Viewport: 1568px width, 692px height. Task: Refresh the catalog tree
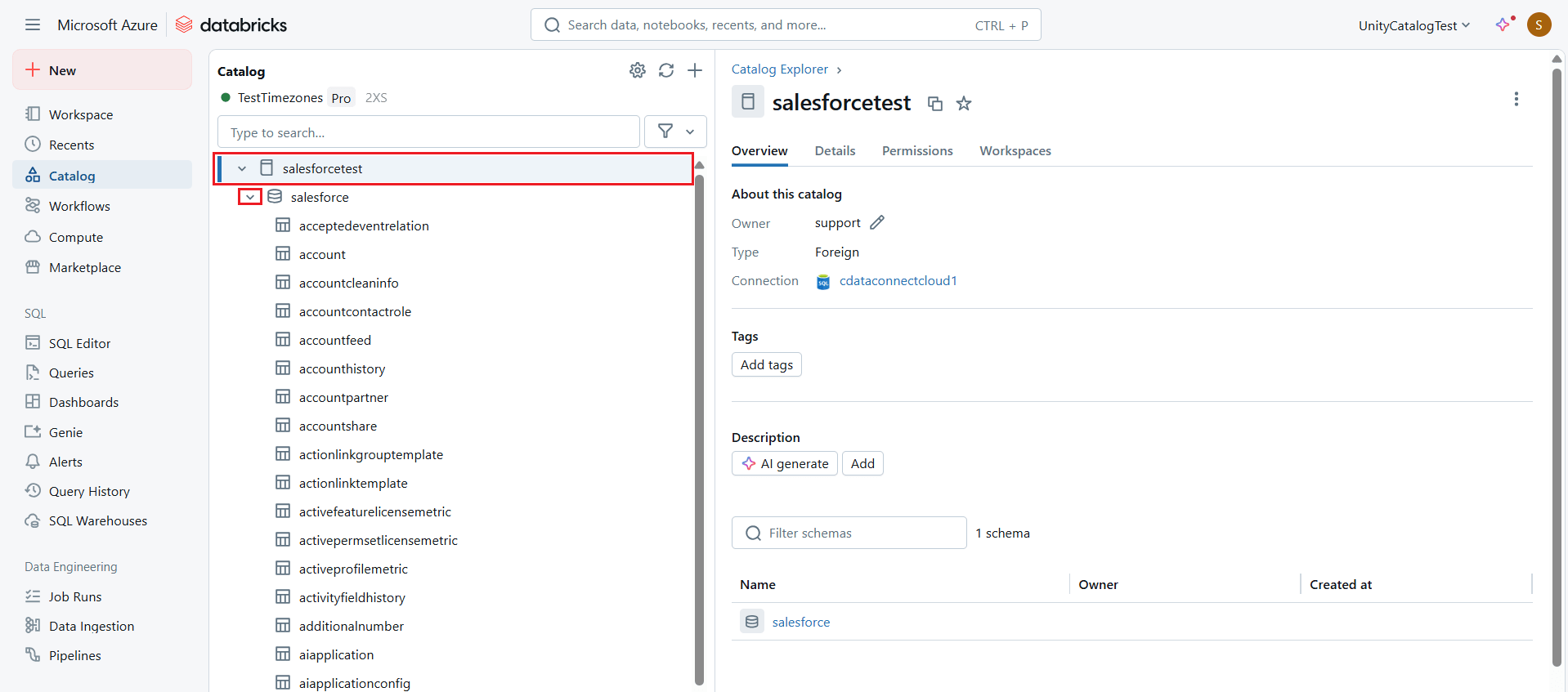666,70
